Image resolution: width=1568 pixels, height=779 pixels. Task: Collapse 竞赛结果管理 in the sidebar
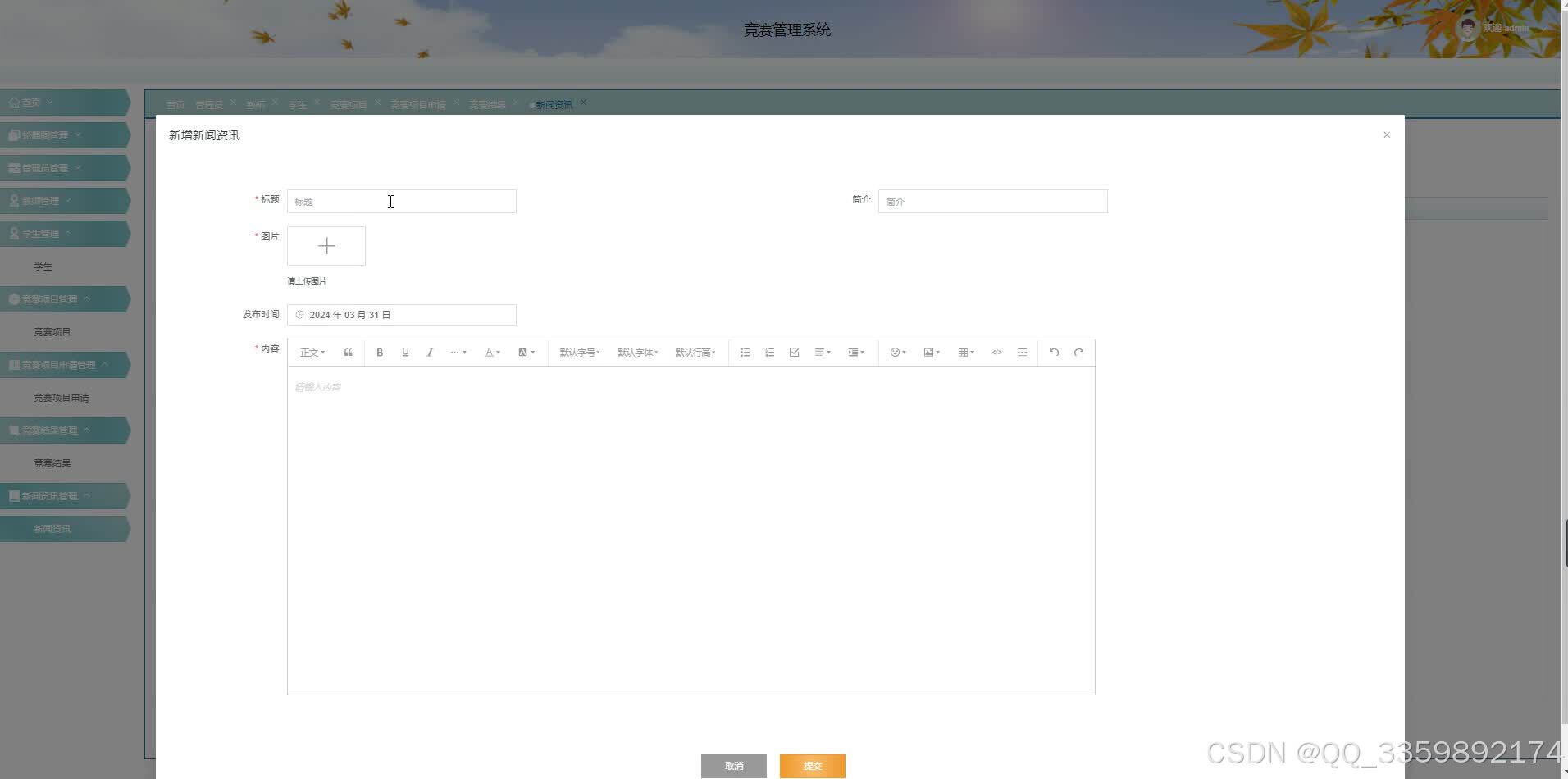64,430
